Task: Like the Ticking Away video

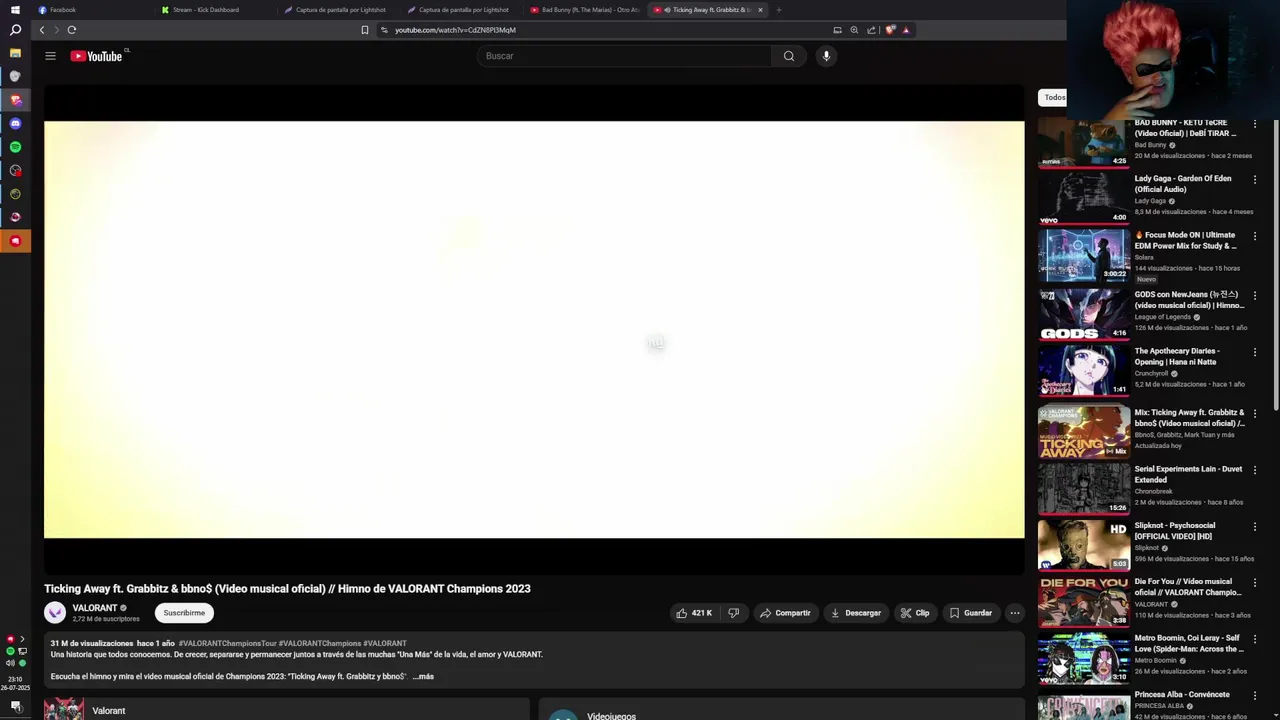Action: 694,613
